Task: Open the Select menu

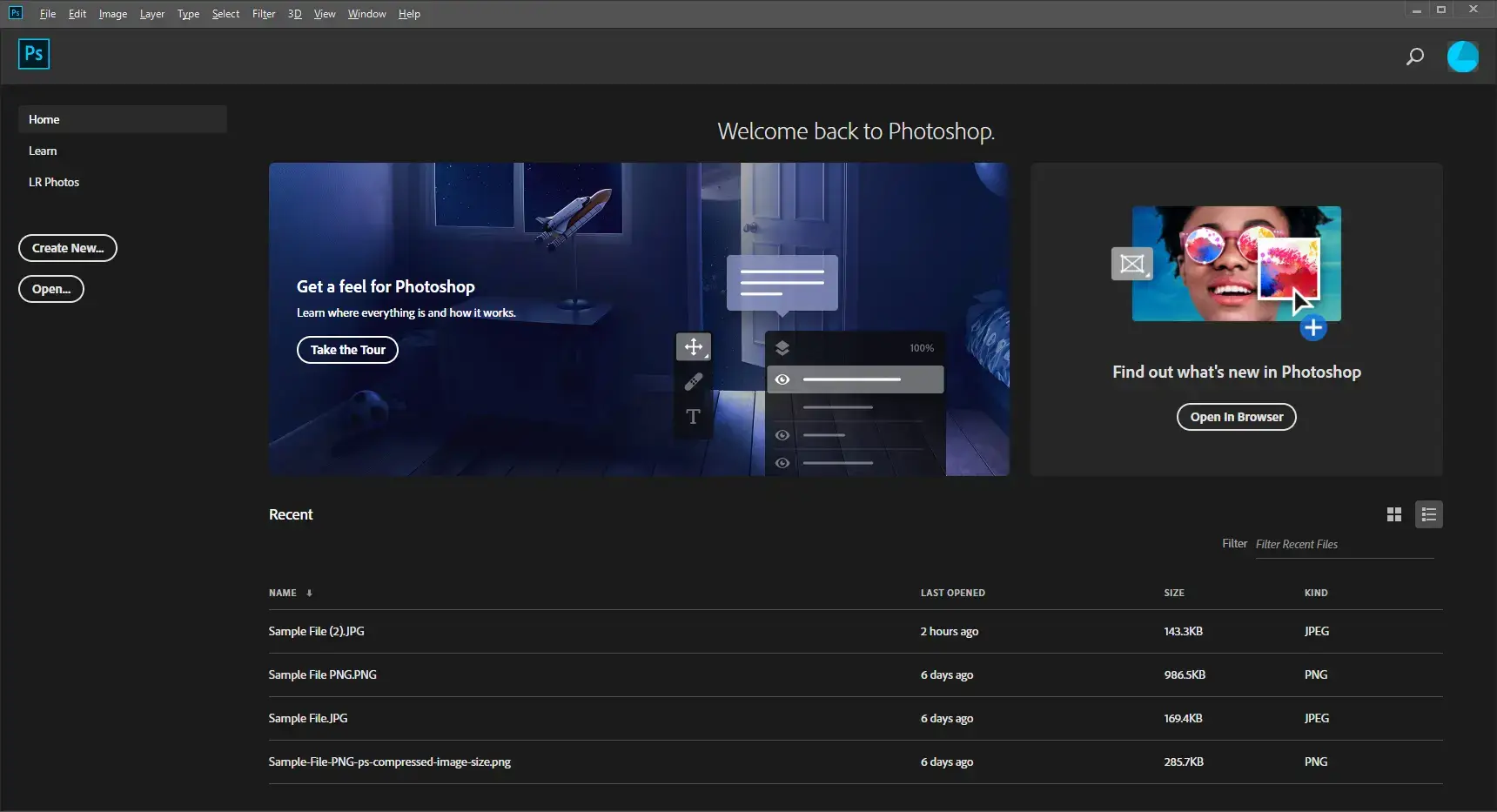Action: click(x=225, y=14)
